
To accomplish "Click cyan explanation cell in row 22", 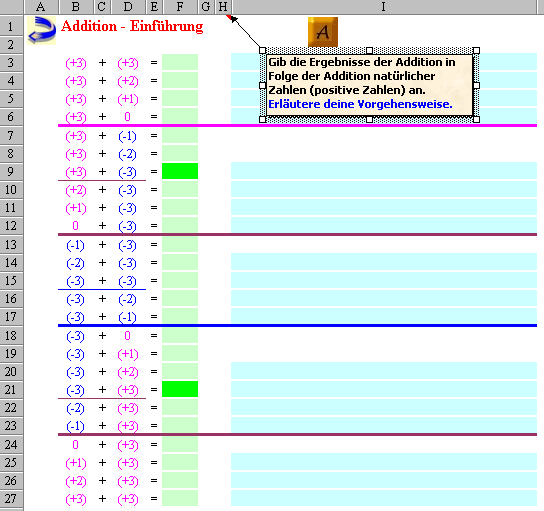I will point(384,407).
